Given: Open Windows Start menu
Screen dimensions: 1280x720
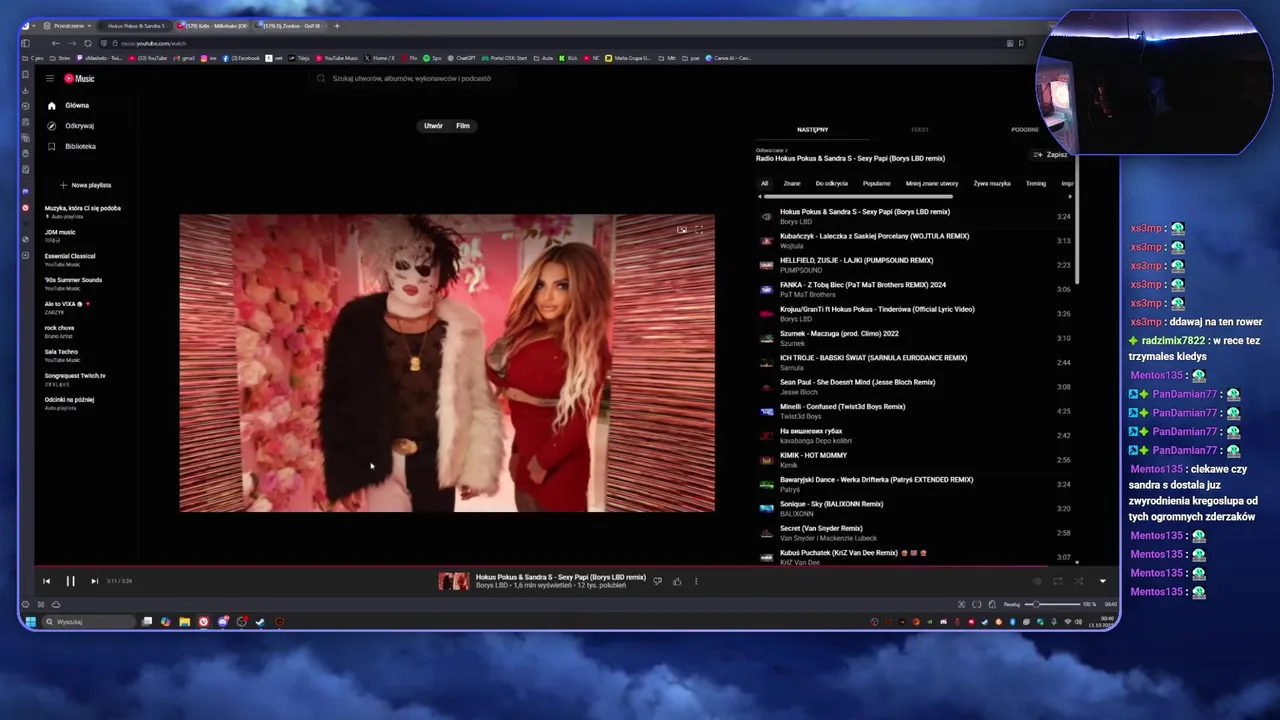Looking at the screenshot, I should click(x=30, y=622).
